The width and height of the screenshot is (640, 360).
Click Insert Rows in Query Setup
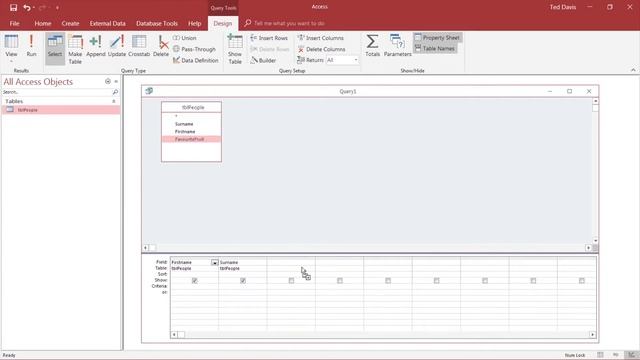click(x=269, y=38)
